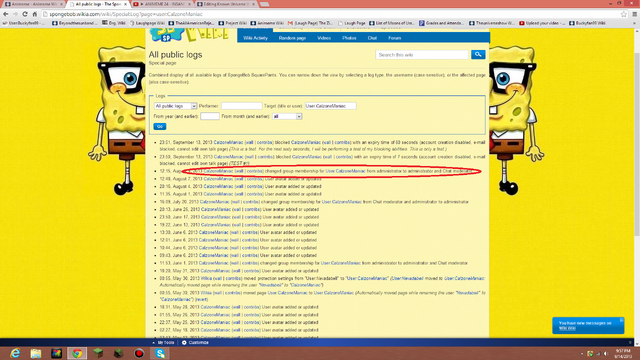Open the Chrome menu icon
The width and height of the screenshot is (640, 360).
click(x=635, y=14)
